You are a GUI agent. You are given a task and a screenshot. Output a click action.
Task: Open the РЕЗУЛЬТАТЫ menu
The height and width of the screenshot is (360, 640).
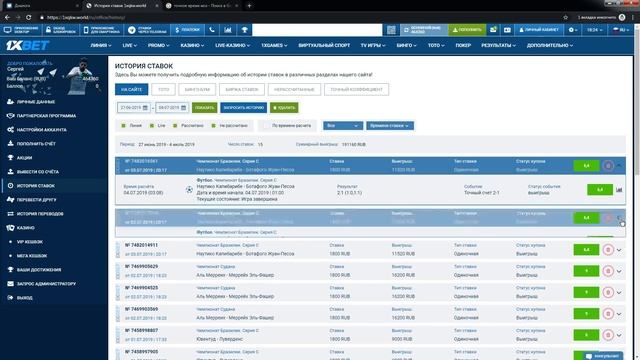[x=498, y=45]
